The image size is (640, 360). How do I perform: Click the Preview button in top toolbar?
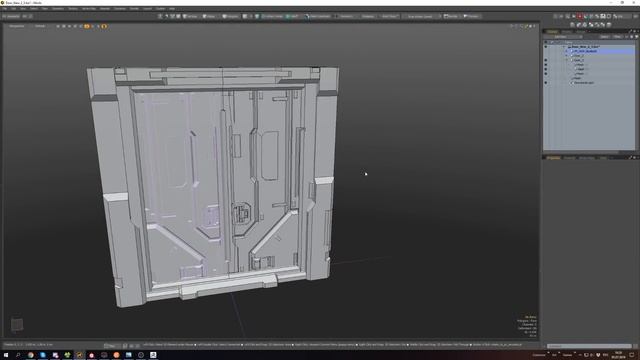pyautogui.click(x=471, y=16)
